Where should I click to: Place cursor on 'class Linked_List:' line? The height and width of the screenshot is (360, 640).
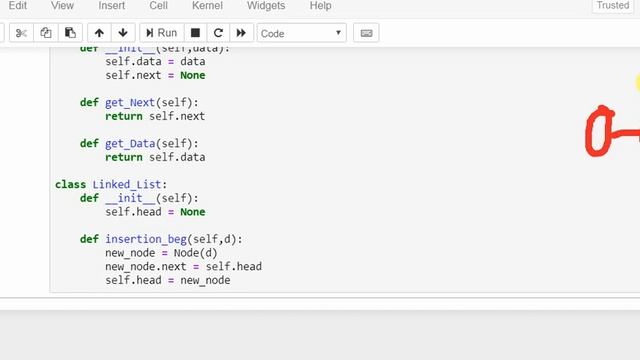coord(111,184)
